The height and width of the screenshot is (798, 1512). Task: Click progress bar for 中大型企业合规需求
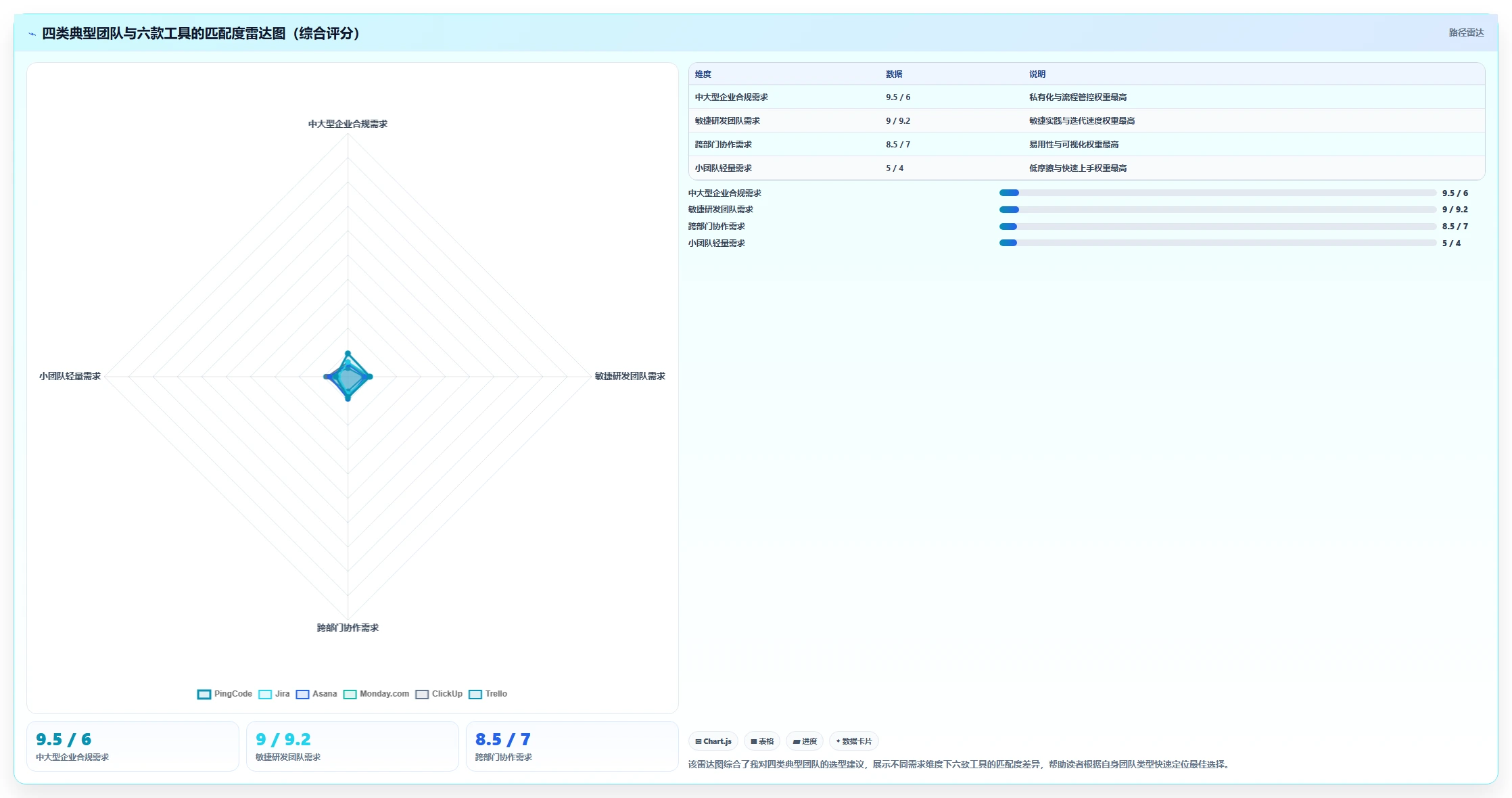pos(1218,193)
